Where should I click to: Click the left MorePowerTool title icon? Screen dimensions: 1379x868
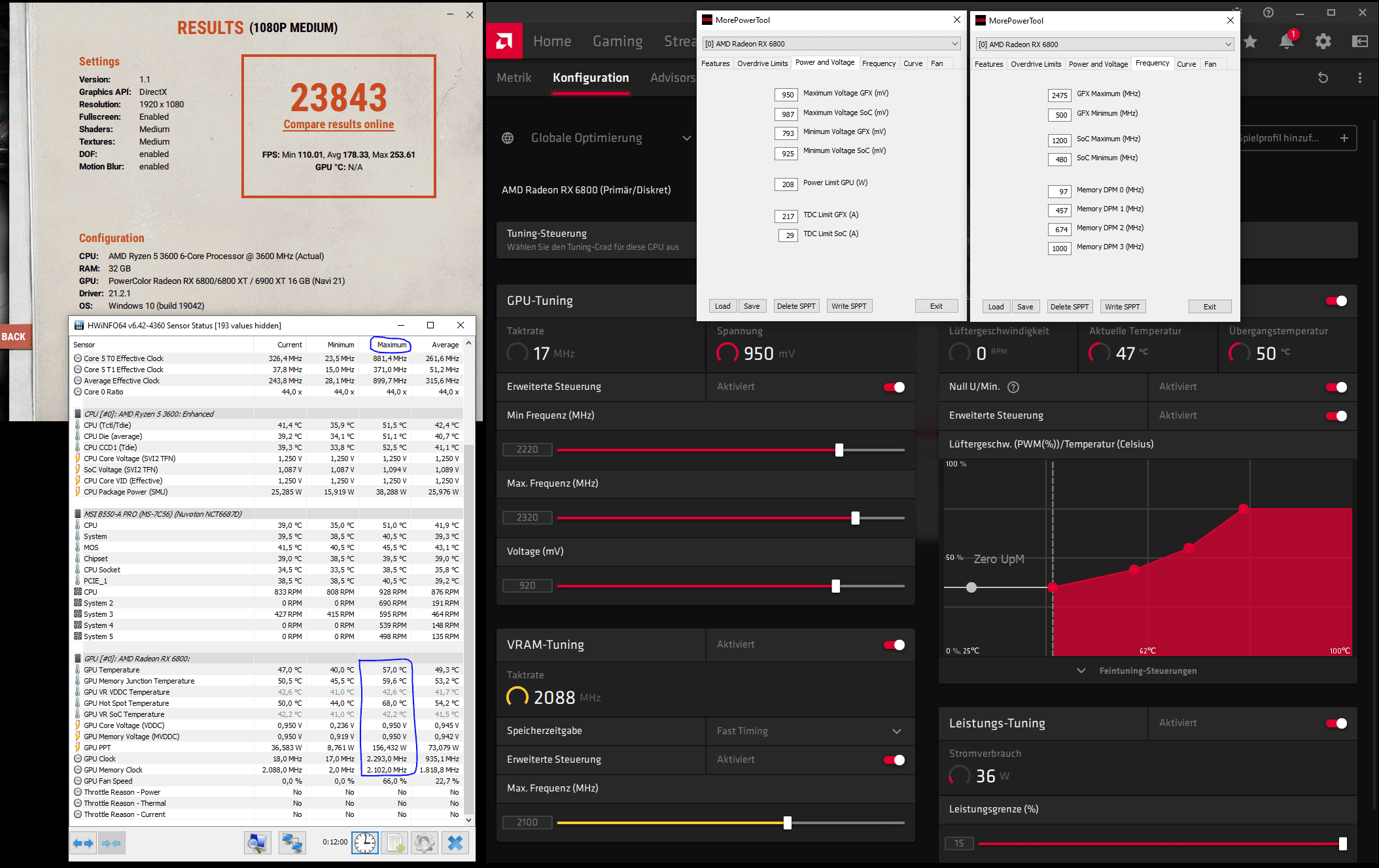[707, 20]
